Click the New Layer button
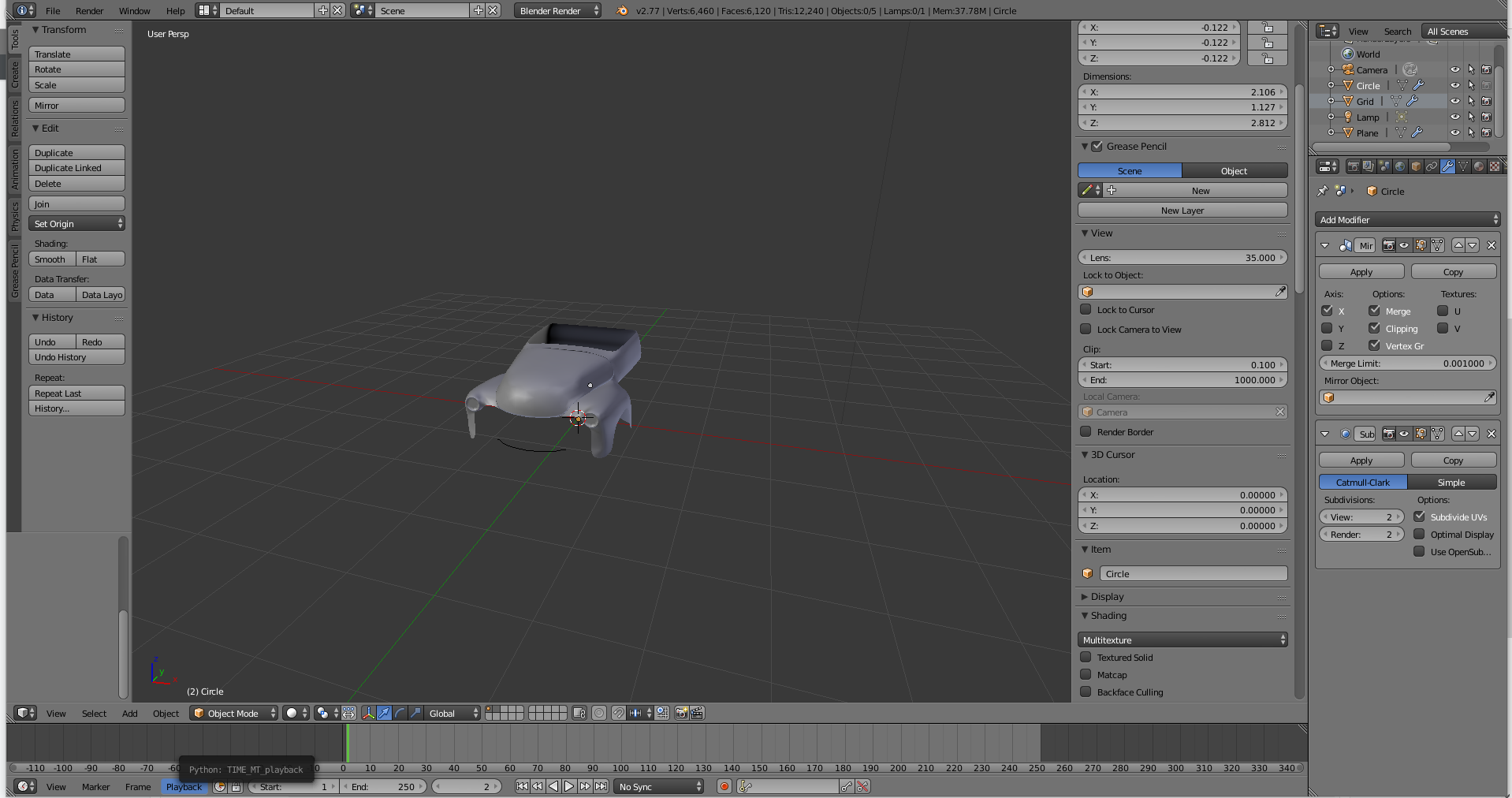Viewport: 1512px width, 798px height. (x=1182, y=210)
